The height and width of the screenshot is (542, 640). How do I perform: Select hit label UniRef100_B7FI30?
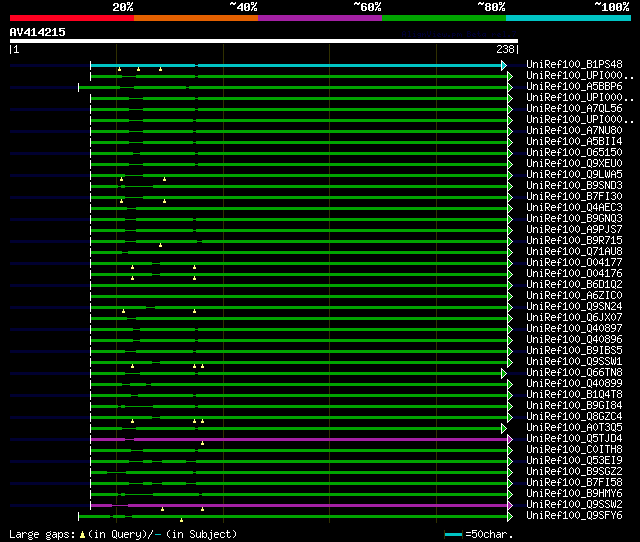pyautogui.click(x=574, y=197)
